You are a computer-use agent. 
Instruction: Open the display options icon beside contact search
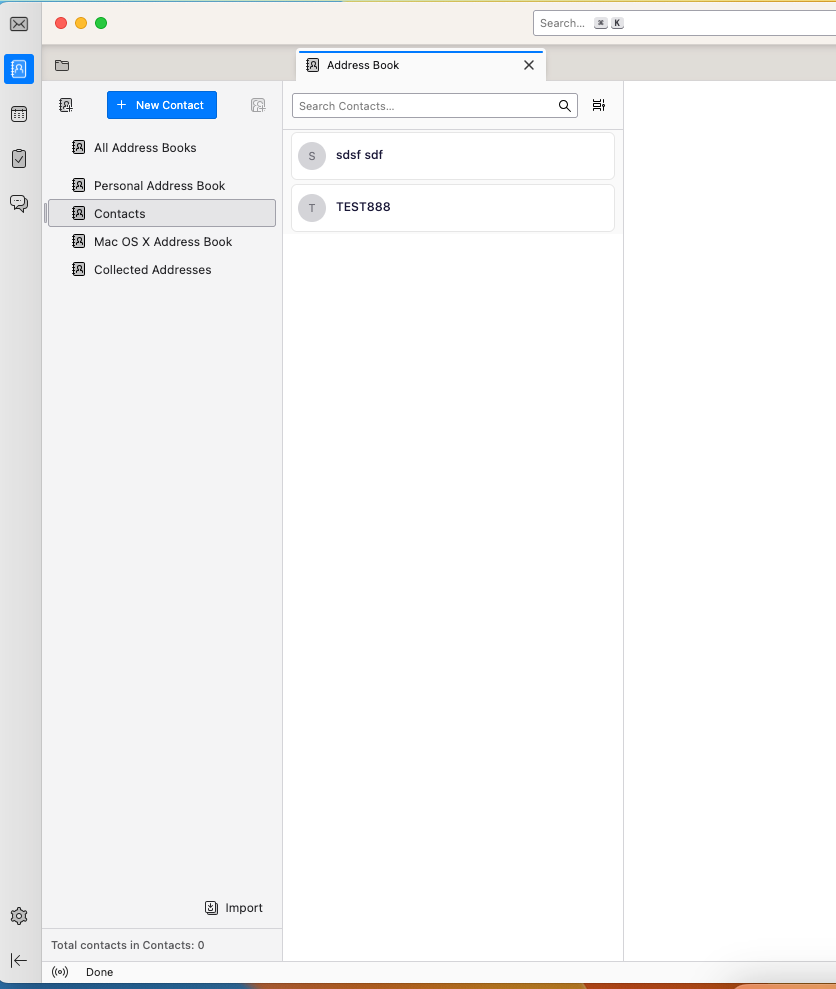598,105
